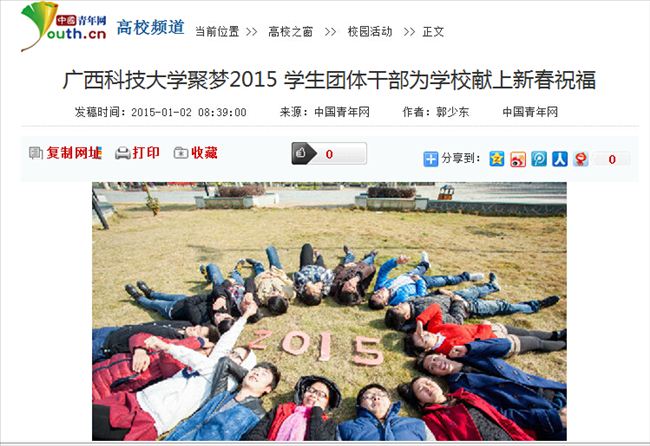
Task: Click 打印 to print the article
Action: 138,153
